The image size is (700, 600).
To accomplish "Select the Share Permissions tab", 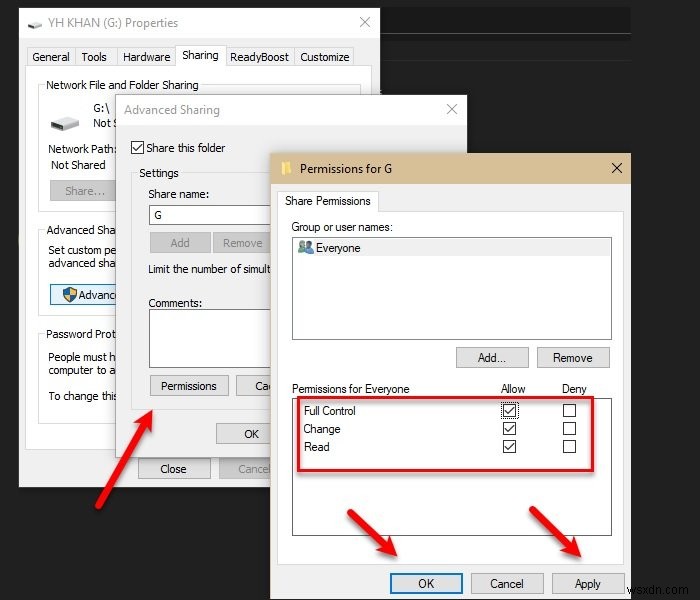I will tap(328, 201).
